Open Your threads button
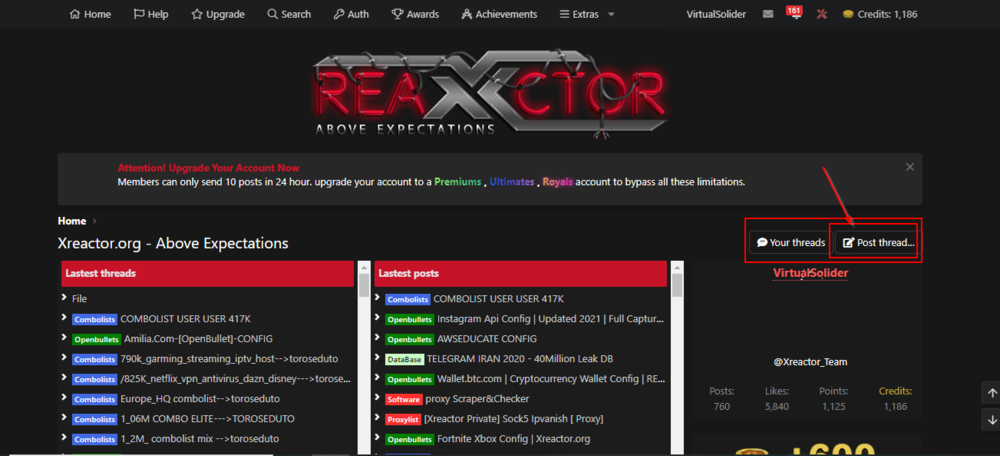The width and height of the screenshot is (1000, 456). pos(791,242)
